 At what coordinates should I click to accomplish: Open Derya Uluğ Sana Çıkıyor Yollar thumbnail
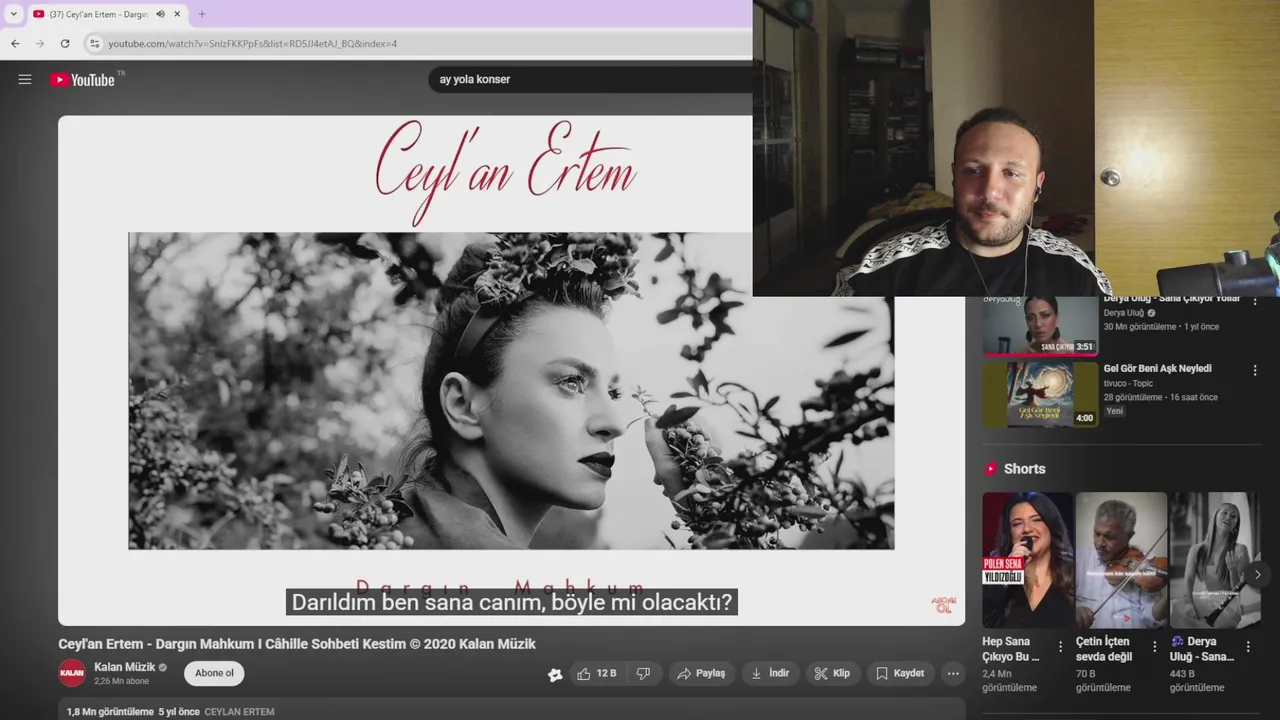[x=1040, y=326]
